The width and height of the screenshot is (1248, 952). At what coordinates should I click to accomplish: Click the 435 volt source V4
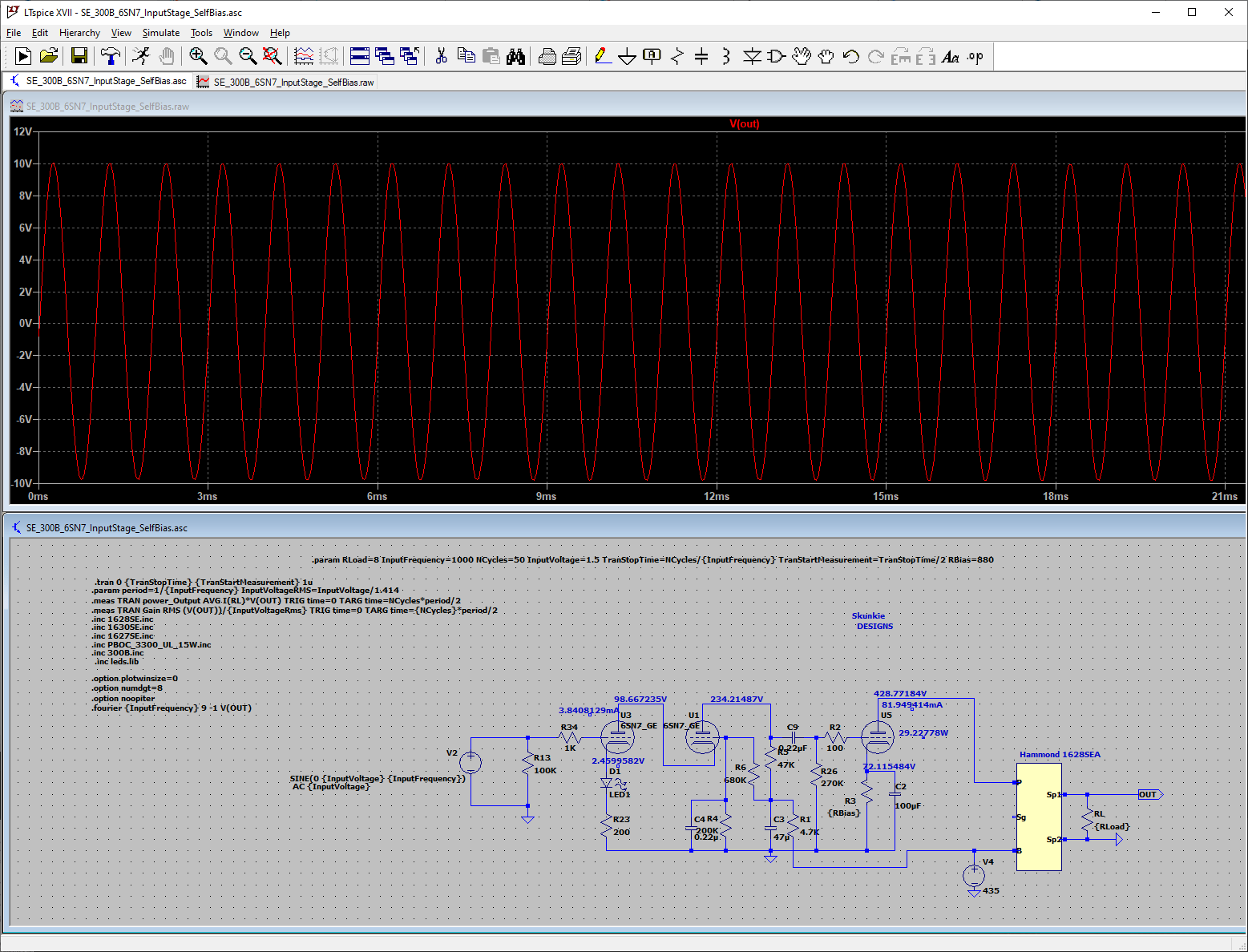(x=974, y=876)
